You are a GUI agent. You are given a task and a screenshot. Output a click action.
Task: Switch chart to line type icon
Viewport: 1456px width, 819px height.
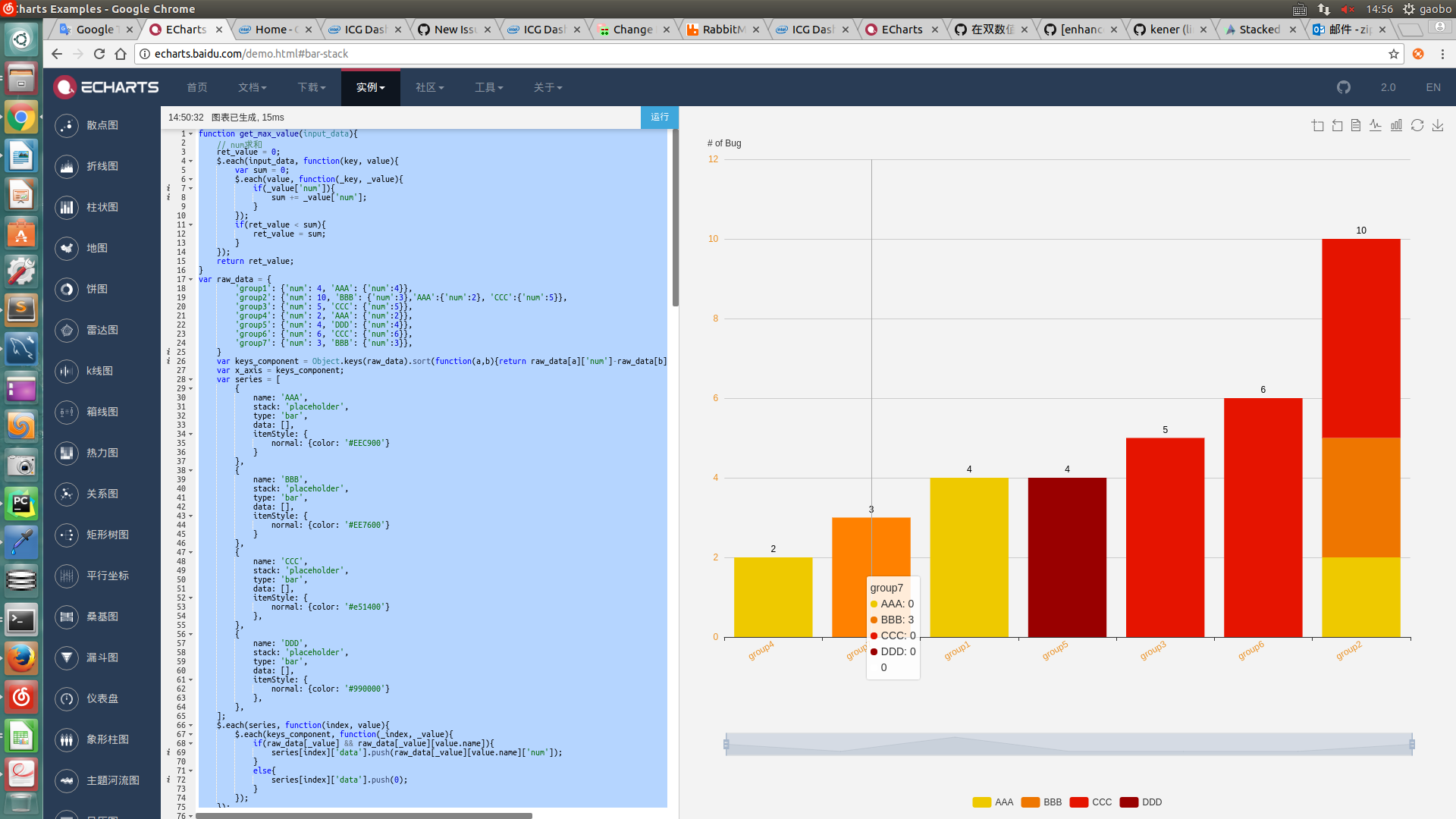[x=1376, y=125]
